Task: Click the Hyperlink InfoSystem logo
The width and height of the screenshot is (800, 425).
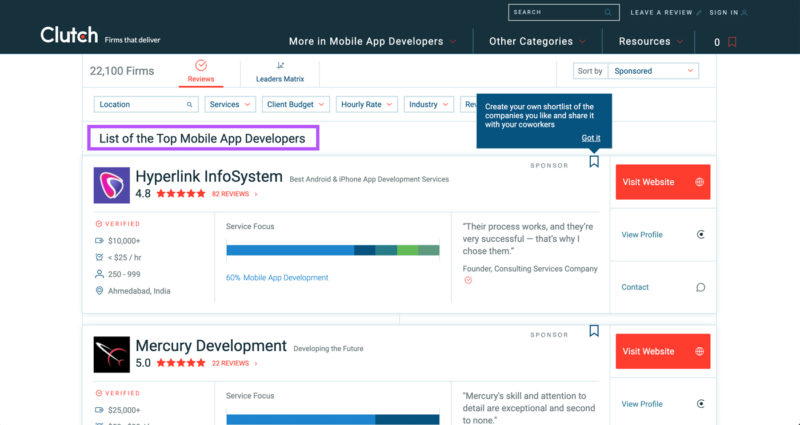Action: tap(112, 185)
